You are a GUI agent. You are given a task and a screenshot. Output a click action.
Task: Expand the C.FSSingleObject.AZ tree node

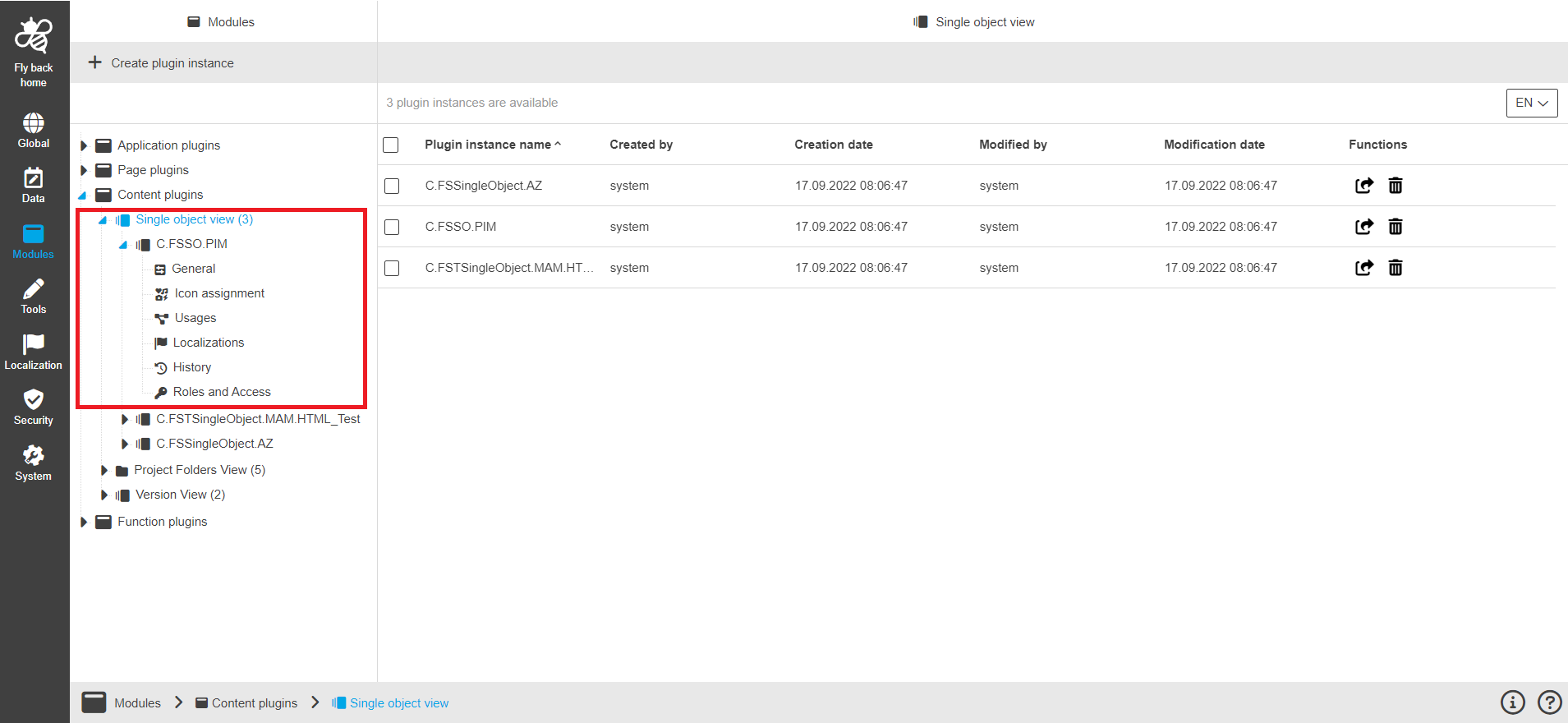[125, 444]
